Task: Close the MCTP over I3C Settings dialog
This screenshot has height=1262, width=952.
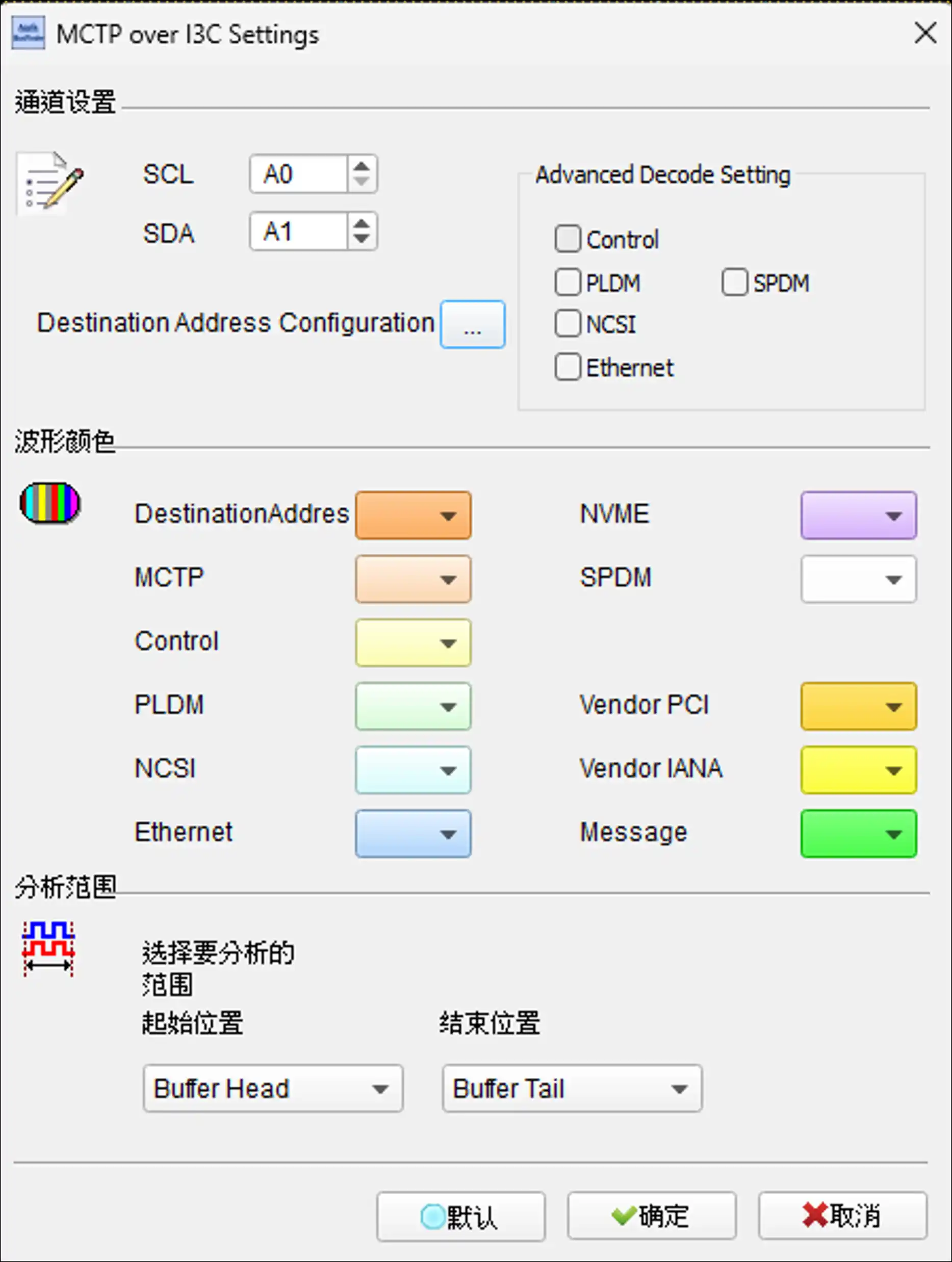Action: coord(924,33)
